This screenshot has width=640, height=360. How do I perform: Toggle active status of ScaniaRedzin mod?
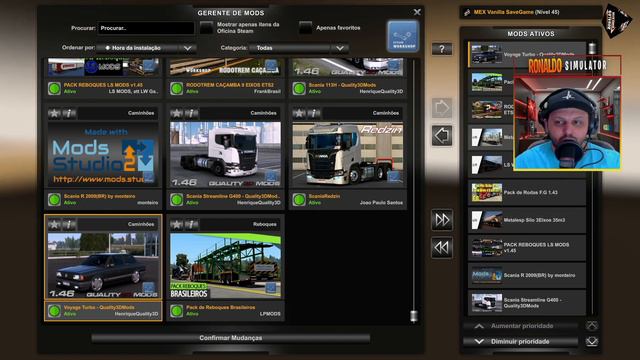pos(299,200)
